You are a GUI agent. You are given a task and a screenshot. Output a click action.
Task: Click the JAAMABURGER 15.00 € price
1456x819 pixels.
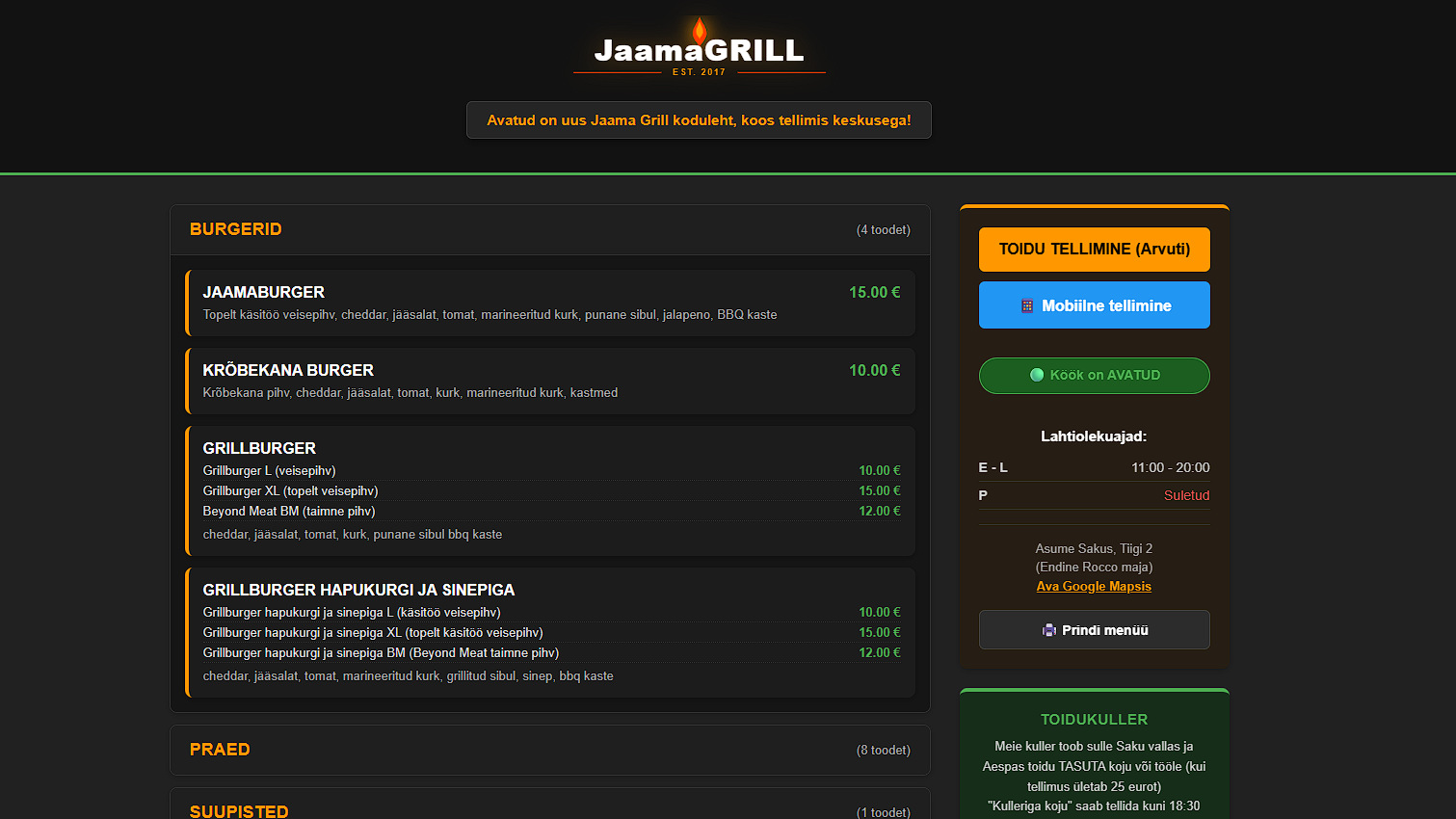coord(874,292)
